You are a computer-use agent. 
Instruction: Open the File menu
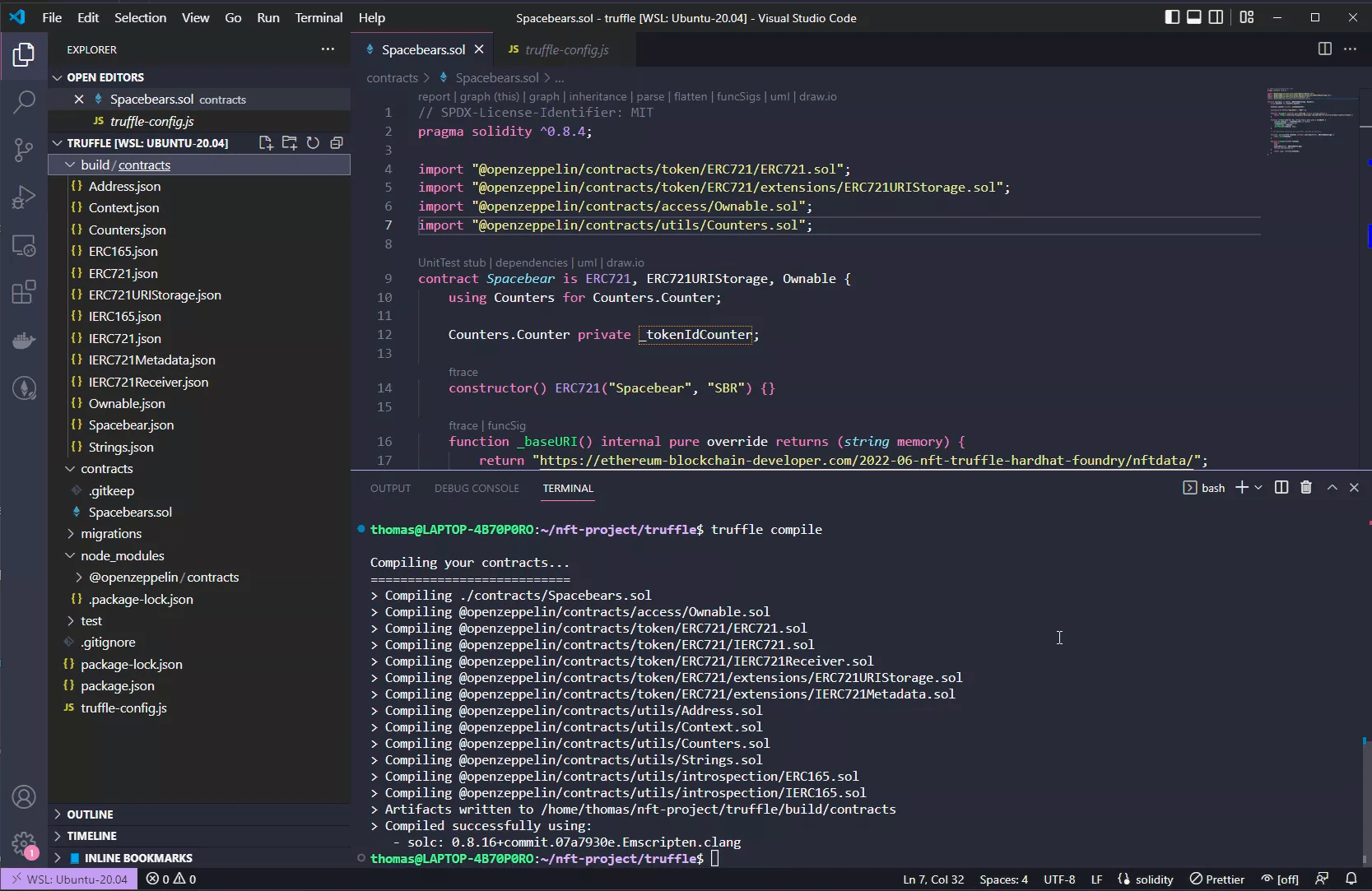point(52,17)
